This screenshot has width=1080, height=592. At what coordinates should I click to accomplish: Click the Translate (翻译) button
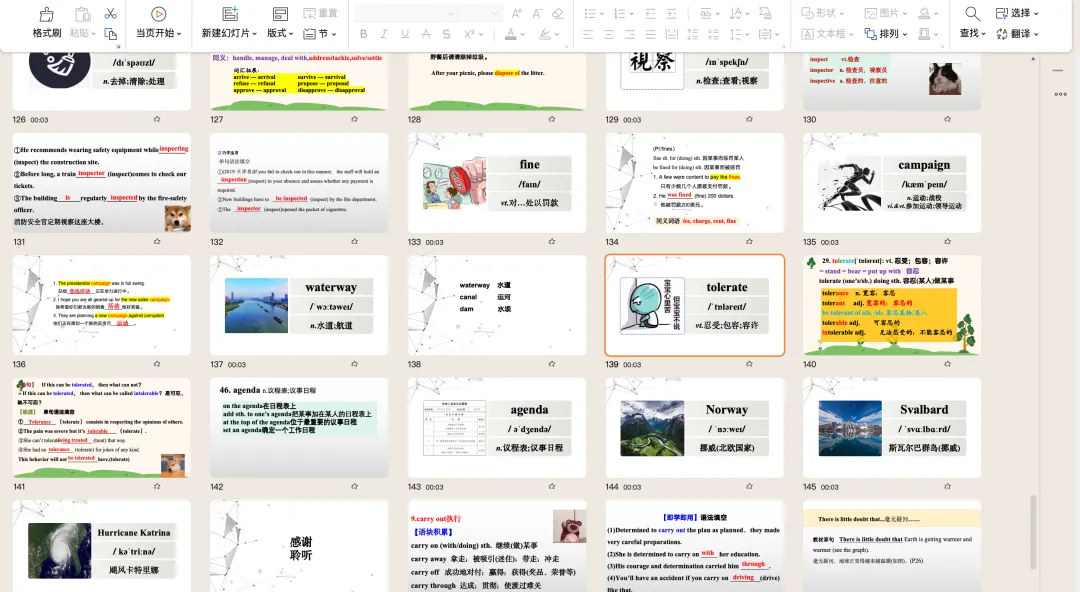1017,34
